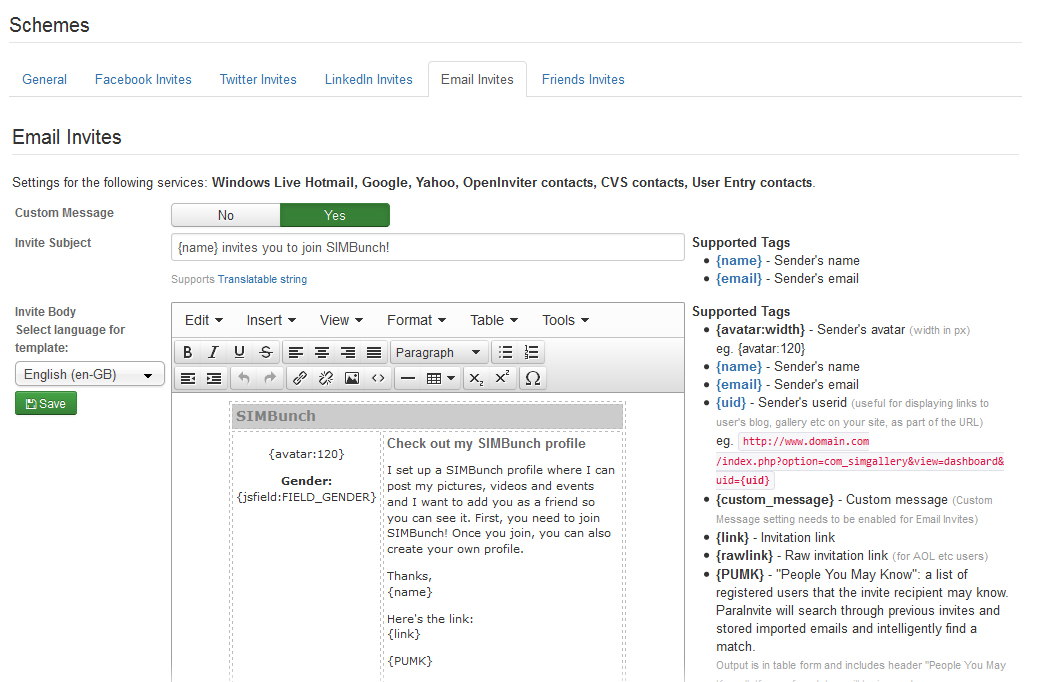Expand the table insert dropdown
This screenshot has width=1038, height=682.
(x=441, y=378)
